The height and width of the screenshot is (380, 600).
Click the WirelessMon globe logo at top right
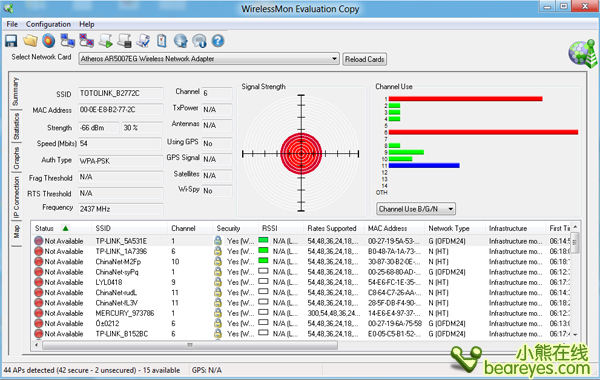pyautogui.click(x=583, y=53)
